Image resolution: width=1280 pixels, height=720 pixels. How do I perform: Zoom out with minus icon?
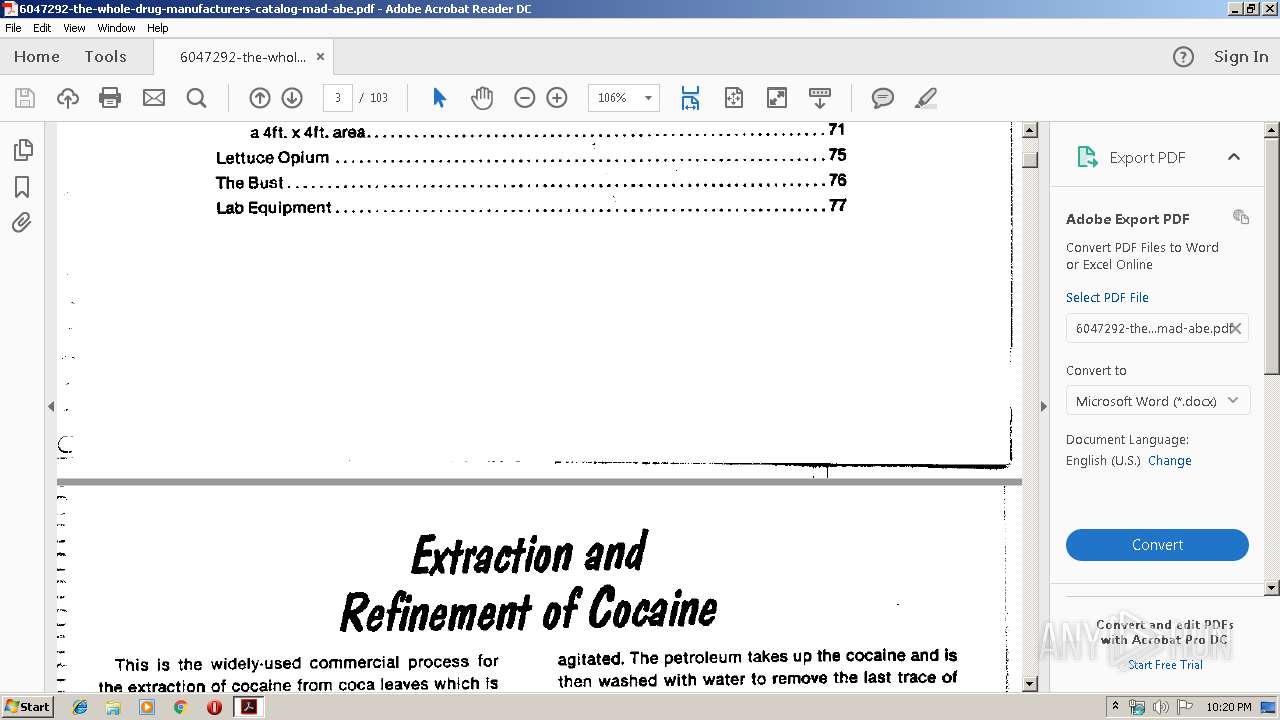(x=525, y=98)
